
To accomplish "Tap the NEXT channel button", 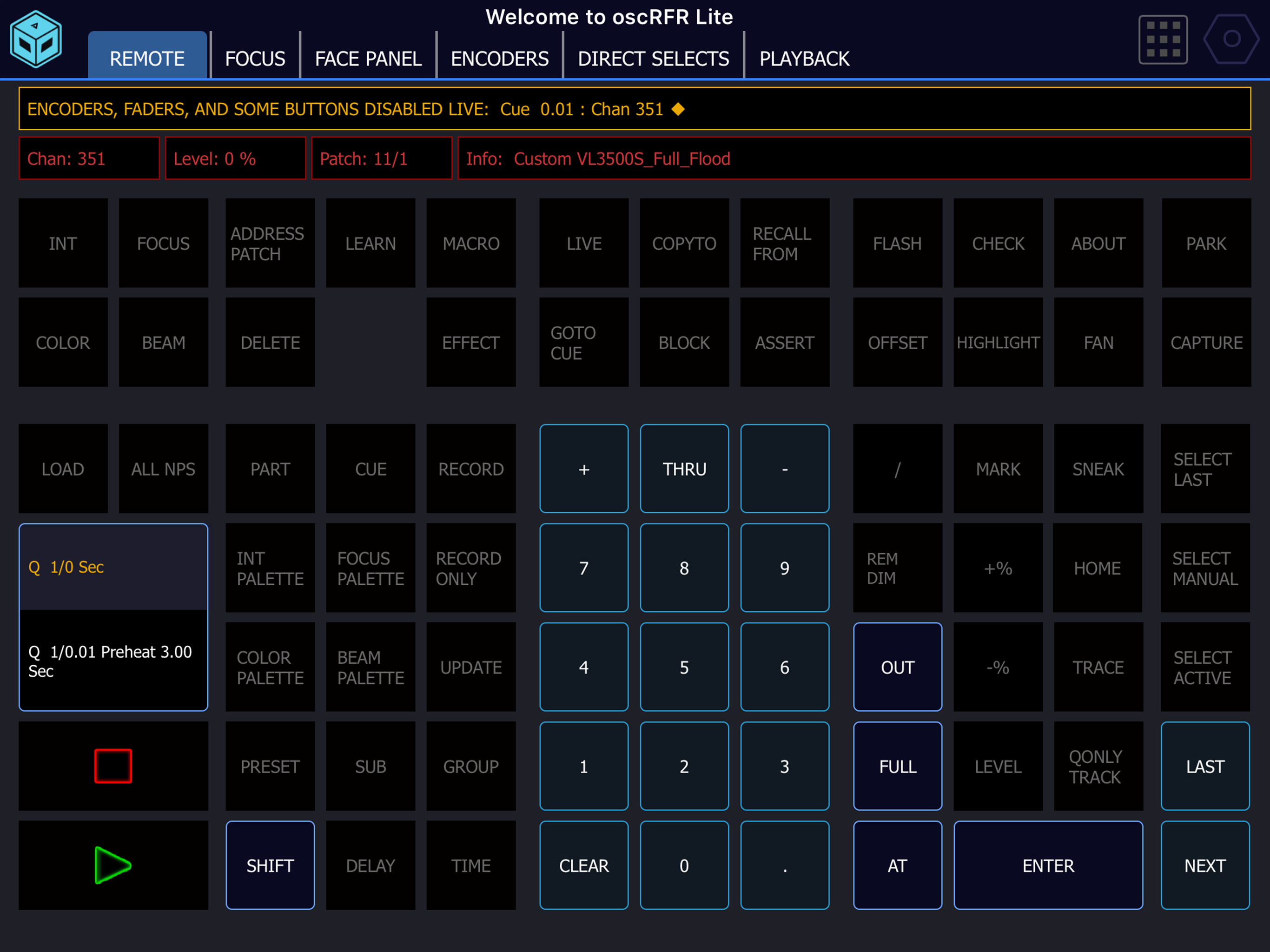I will (x=1204, y=865).
